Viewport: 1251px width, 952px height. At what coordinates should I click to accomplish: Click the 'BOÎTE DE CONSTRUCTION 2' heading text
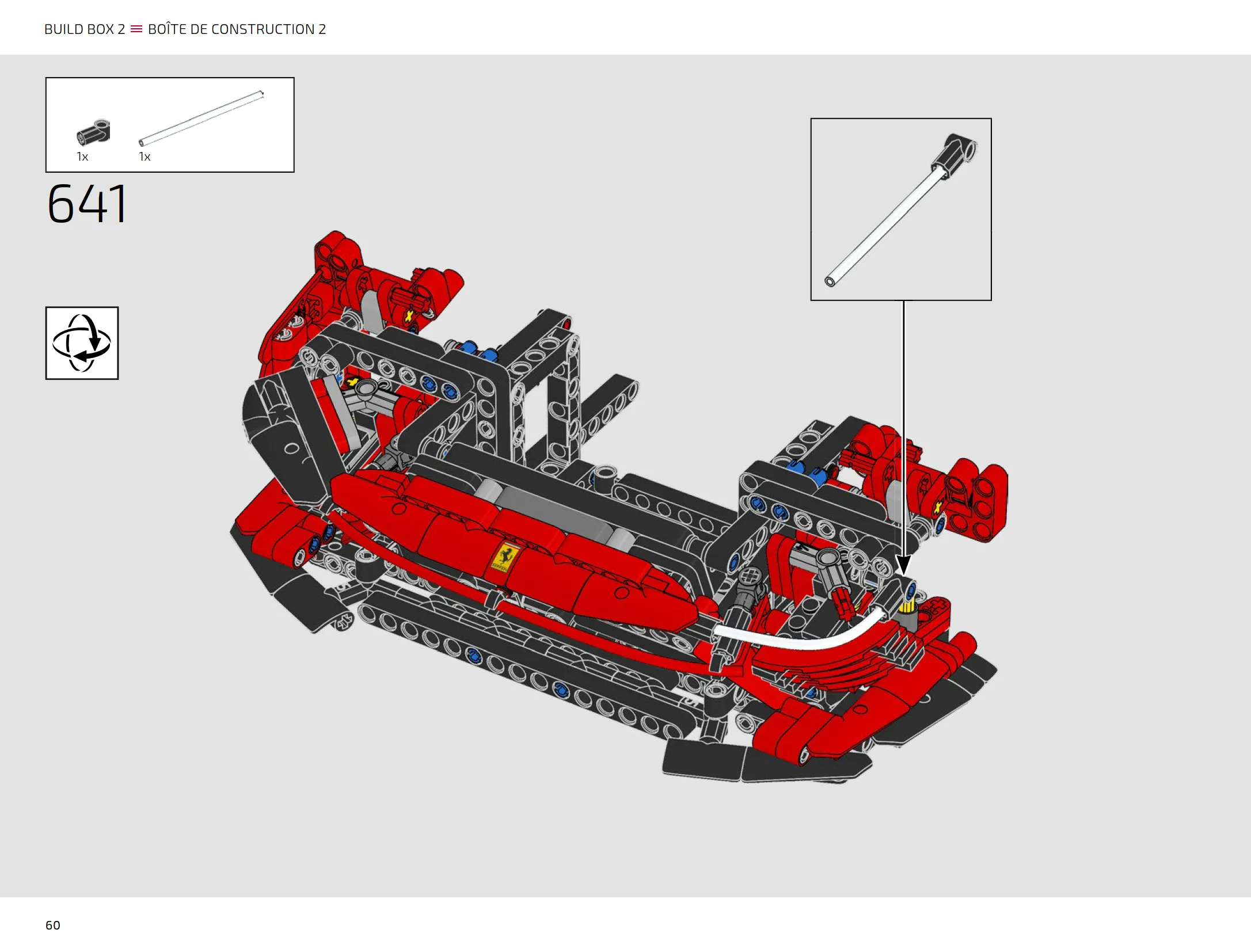237,29
